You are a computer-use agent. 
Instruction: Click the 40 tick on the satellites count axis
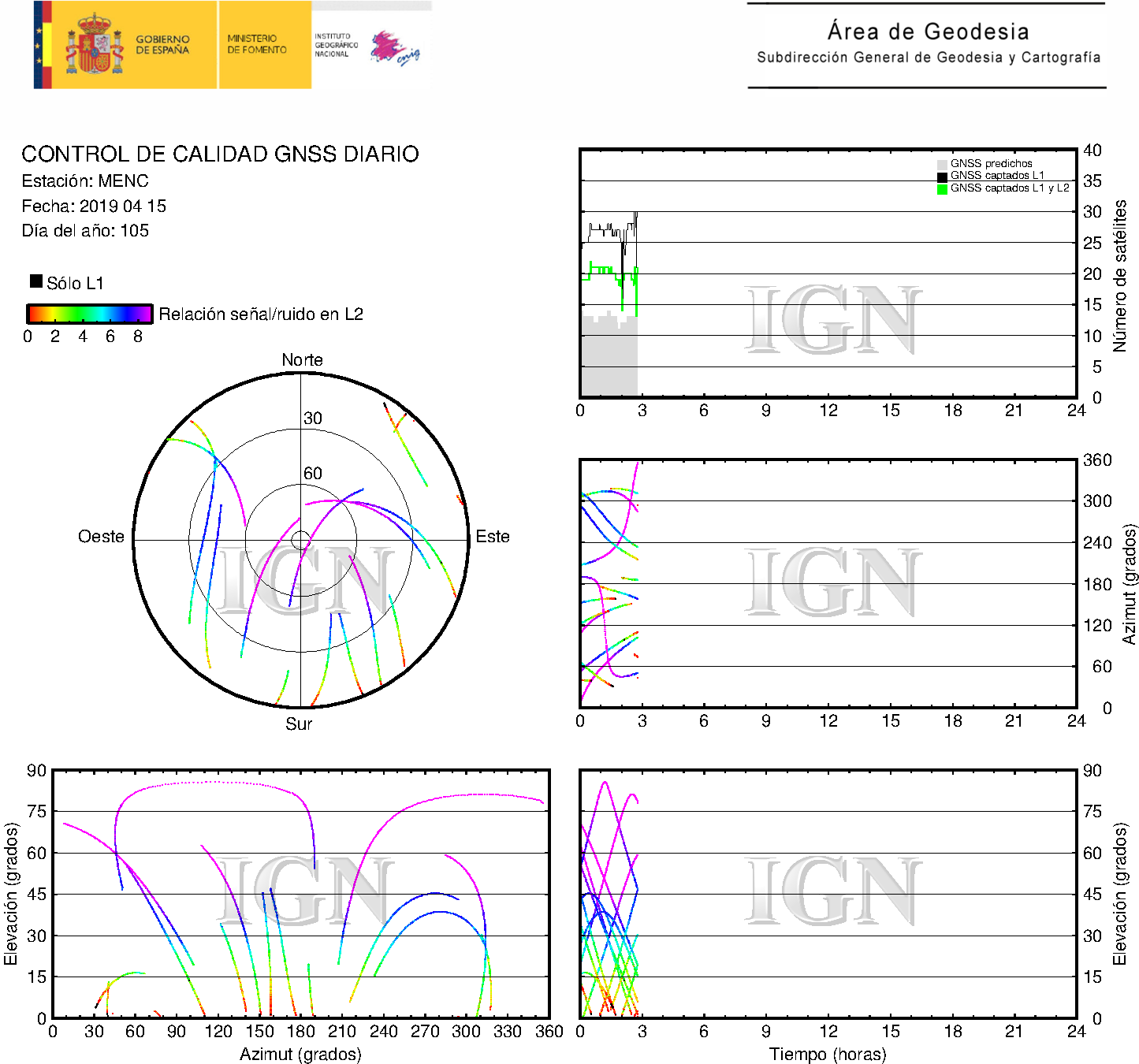tap(1092, 151)
